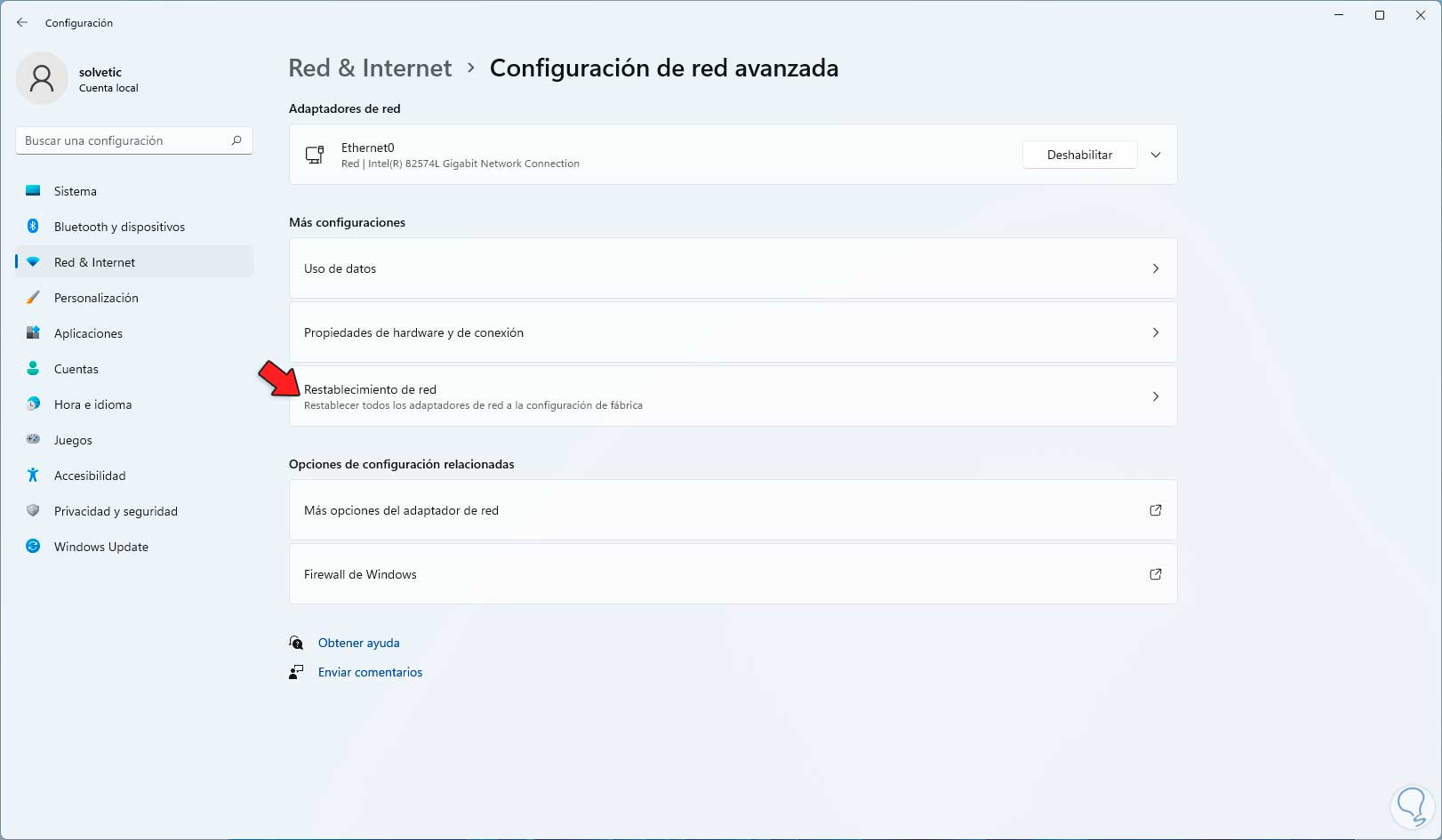Open Uso de datos via its chevron
The image size is (1442, 840).
pyautogui.click(x=1156, y=268)
